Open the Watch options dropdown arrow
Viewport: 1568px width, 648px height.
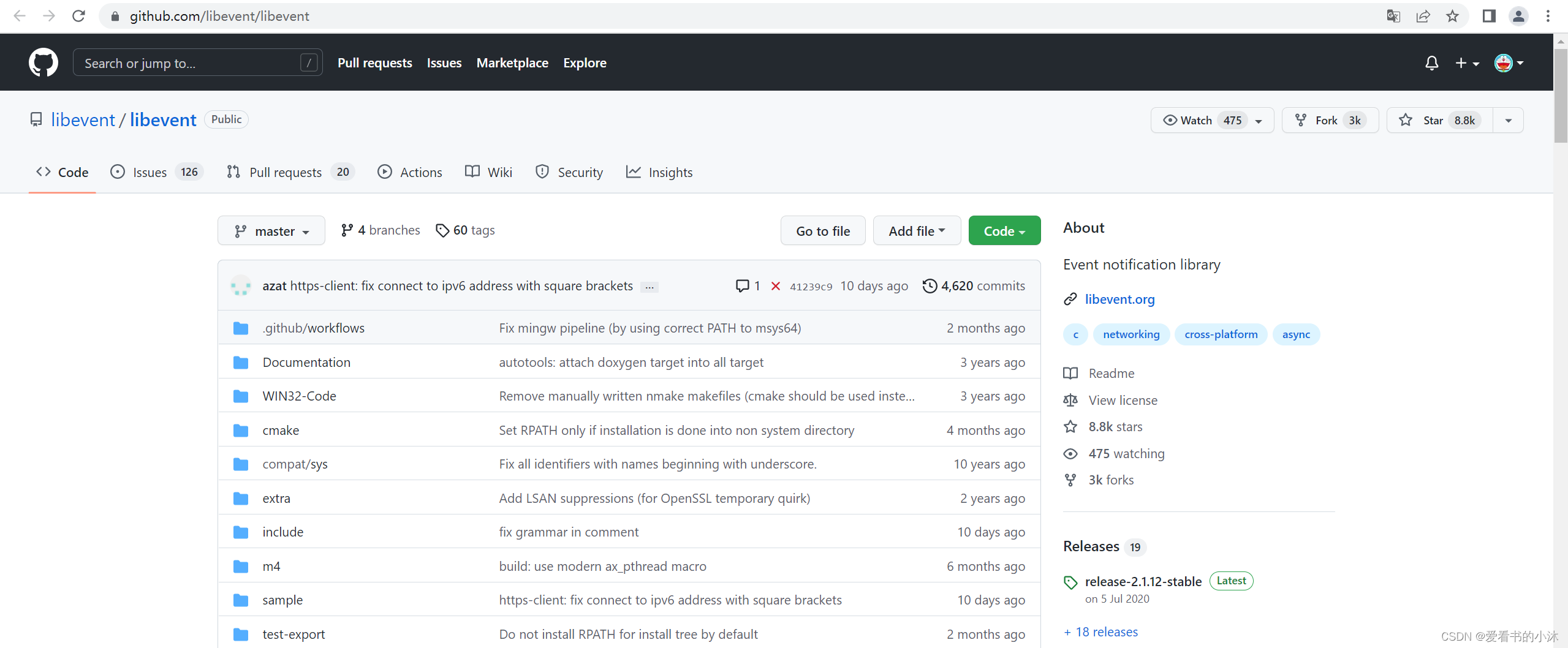coord(1259,121)
